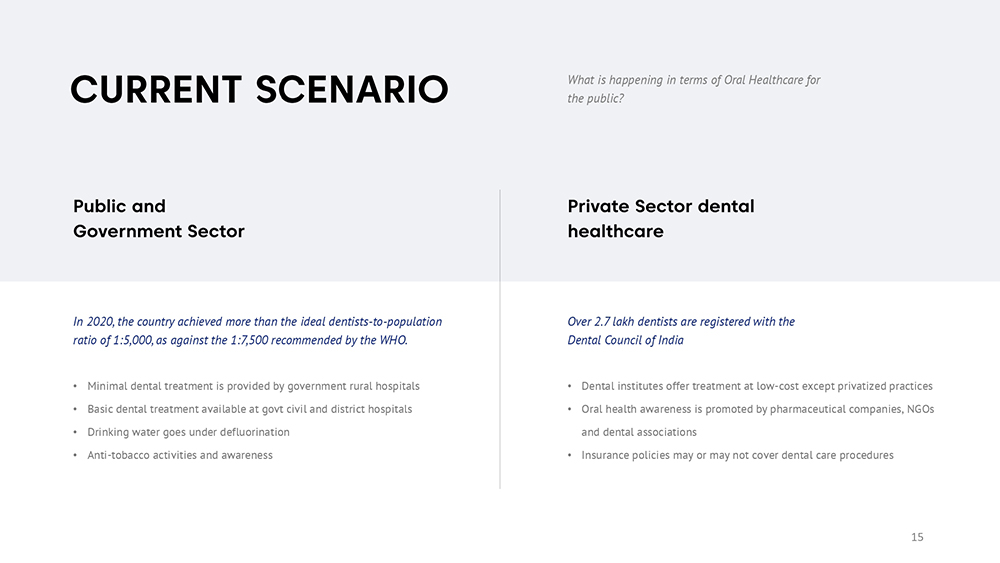Click the 'Public and' heading line
Image resolution: width=1000 pixels, height=563 pixels.
[119, 206]
